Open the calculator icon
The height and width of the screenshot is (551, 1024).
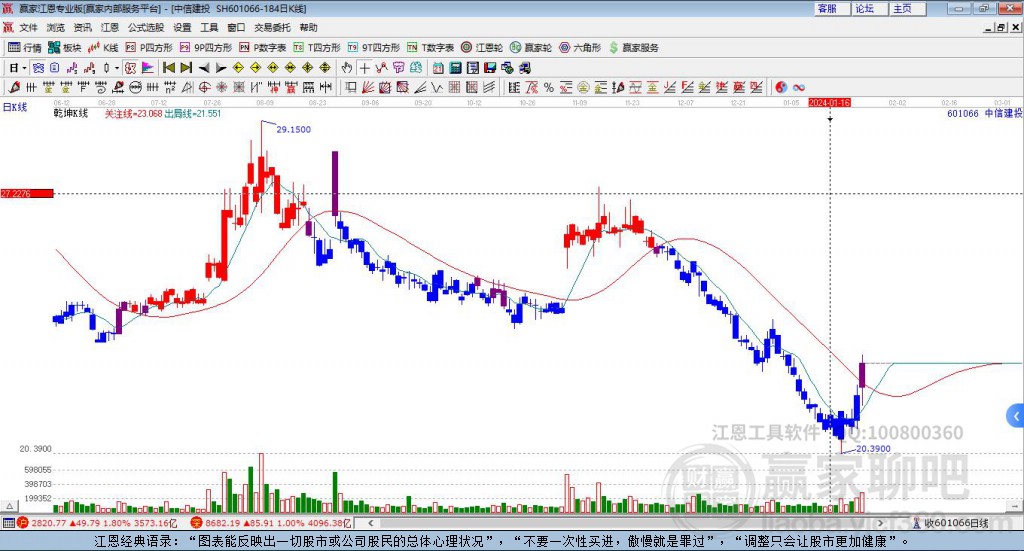(x=455, y=68)
